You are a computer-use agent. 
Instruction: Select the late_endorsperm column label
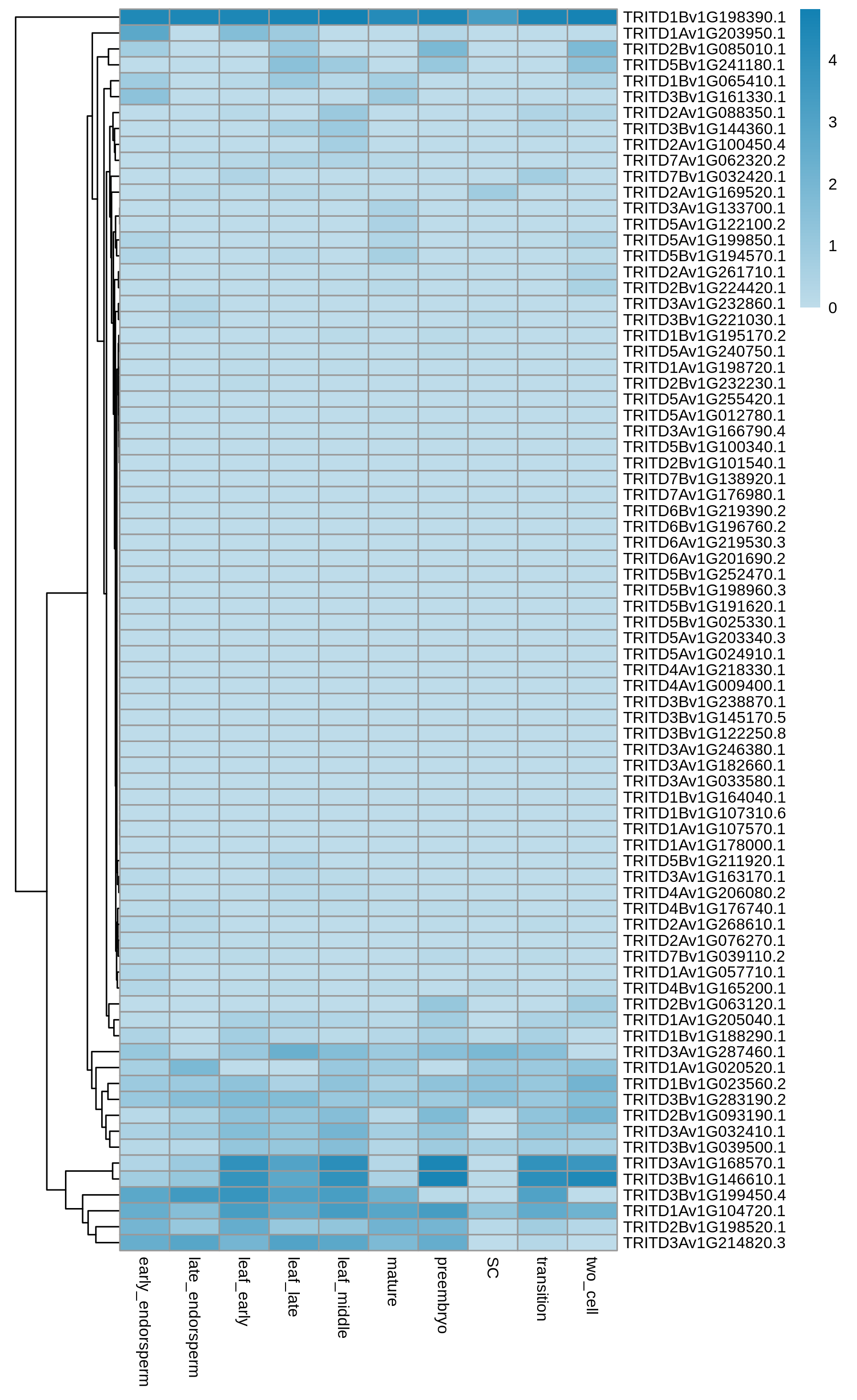pyautogui.click(x=194, y=1317)
